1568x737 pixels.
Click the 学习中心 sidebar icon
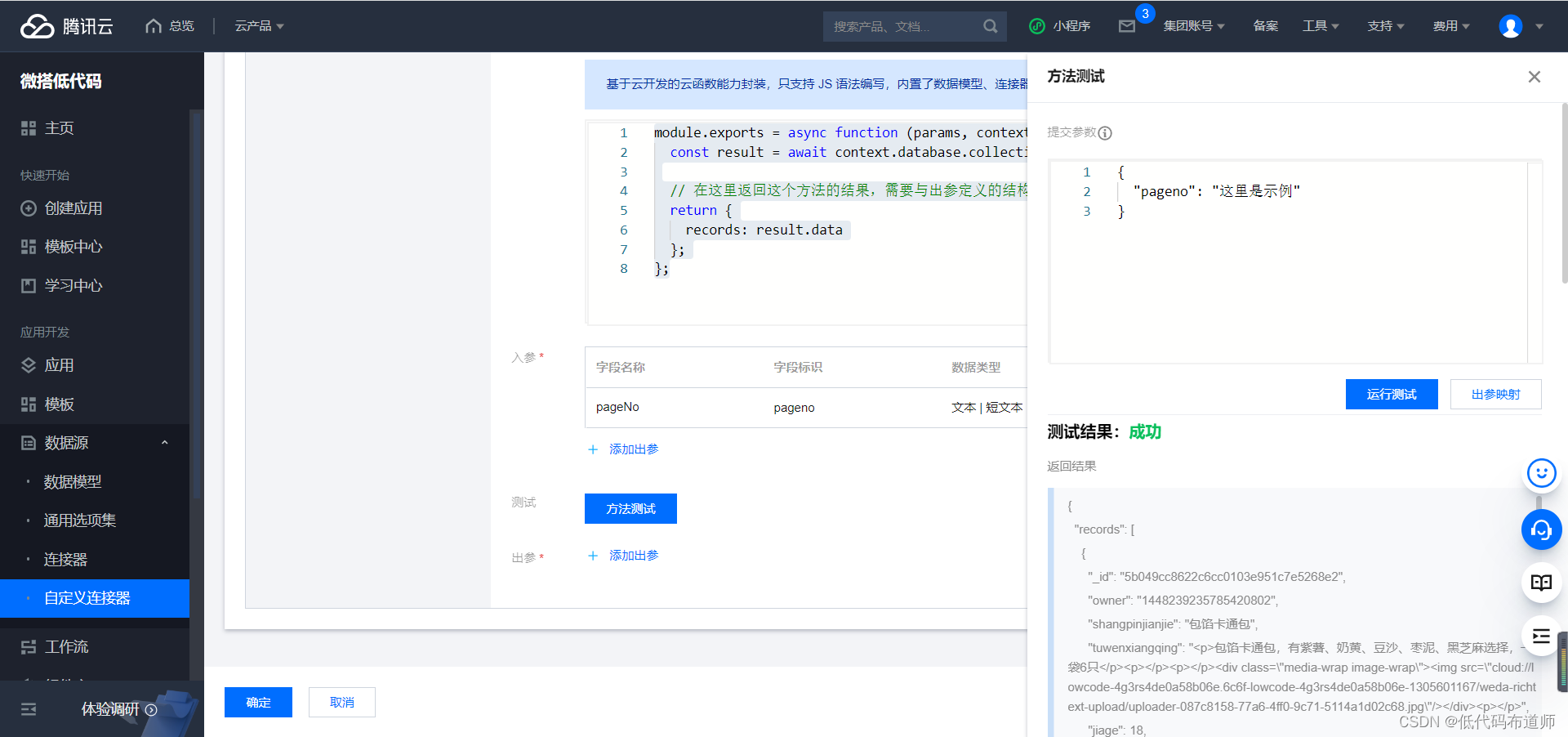pos(29,286)
